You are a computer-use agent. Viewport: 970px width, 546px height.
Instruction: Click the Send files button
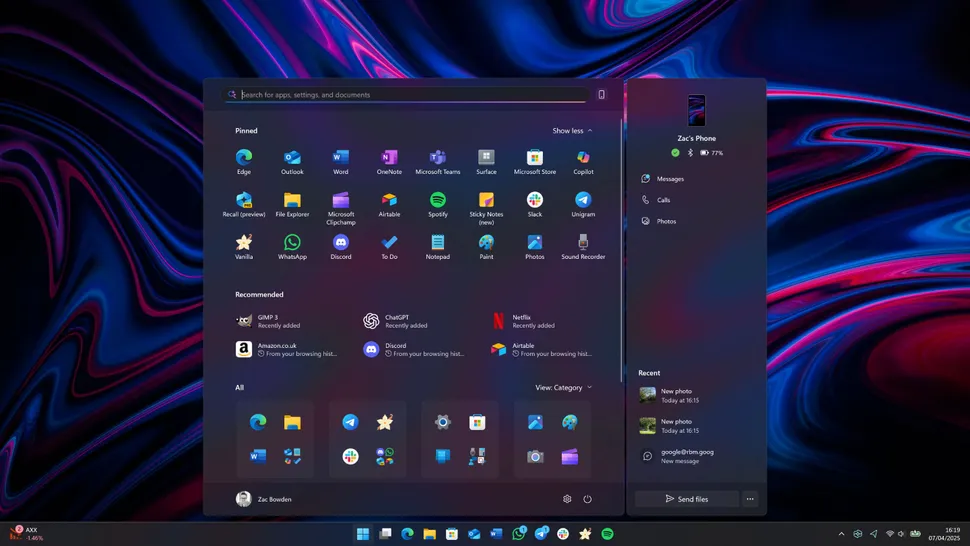click(686, 499)
